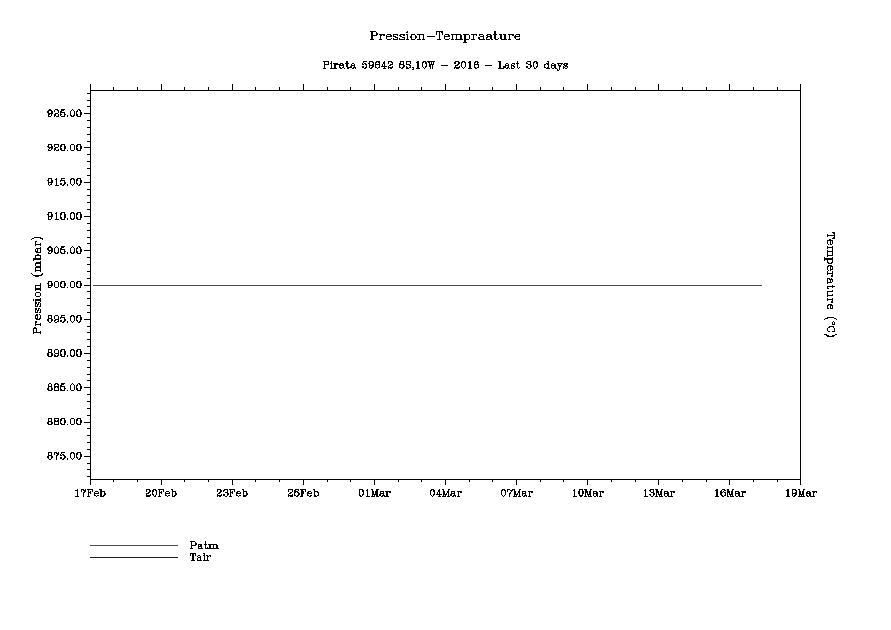The image size is (891, 630).
Task: Click the 900.00 pressure axis value
Action: (x=63, y=285)
